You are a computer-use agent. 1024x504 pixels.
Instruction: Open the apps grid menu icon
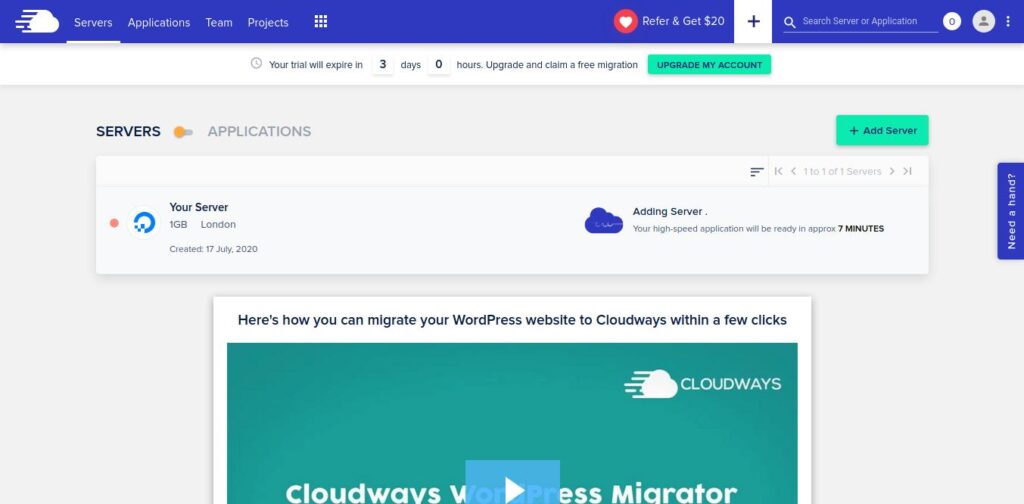[x=321, y=22]
